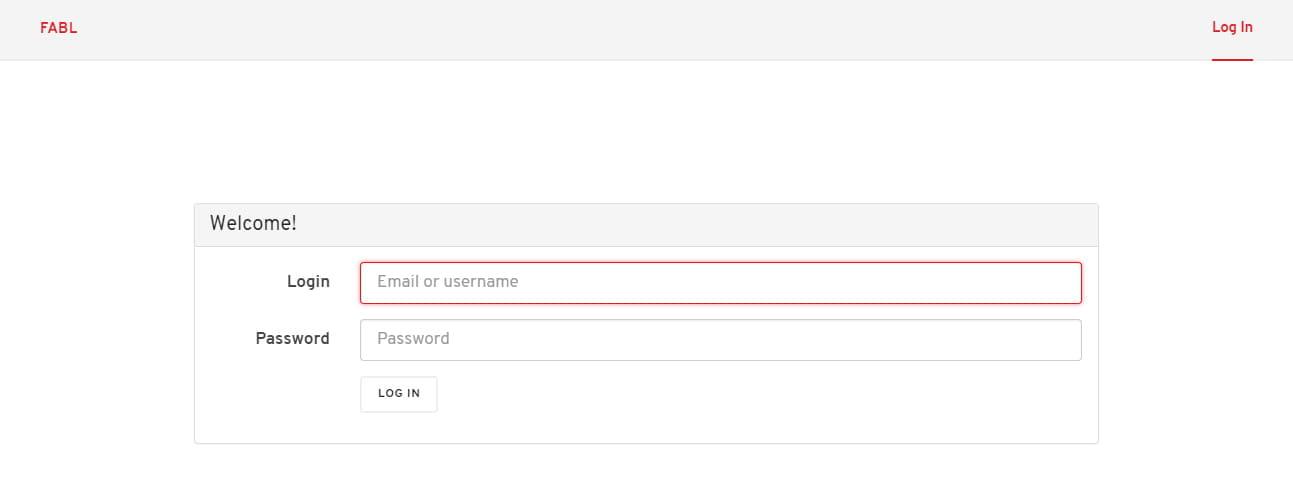This screenshot has height=490, width=1293.
Task: Focus the Email or username field
Action: (x=720, y=282)
